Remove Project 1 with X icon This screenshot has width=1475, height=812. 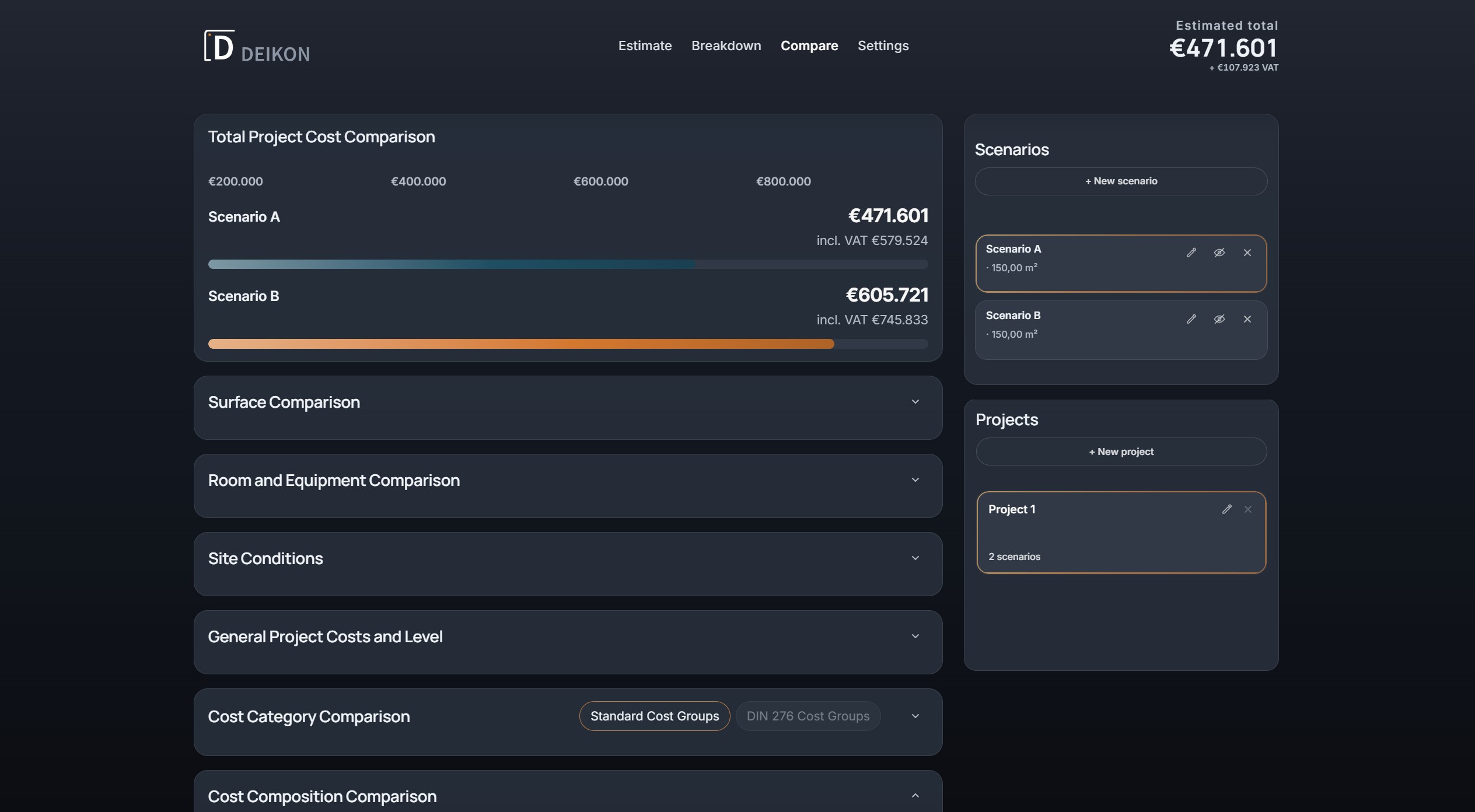1247,509
